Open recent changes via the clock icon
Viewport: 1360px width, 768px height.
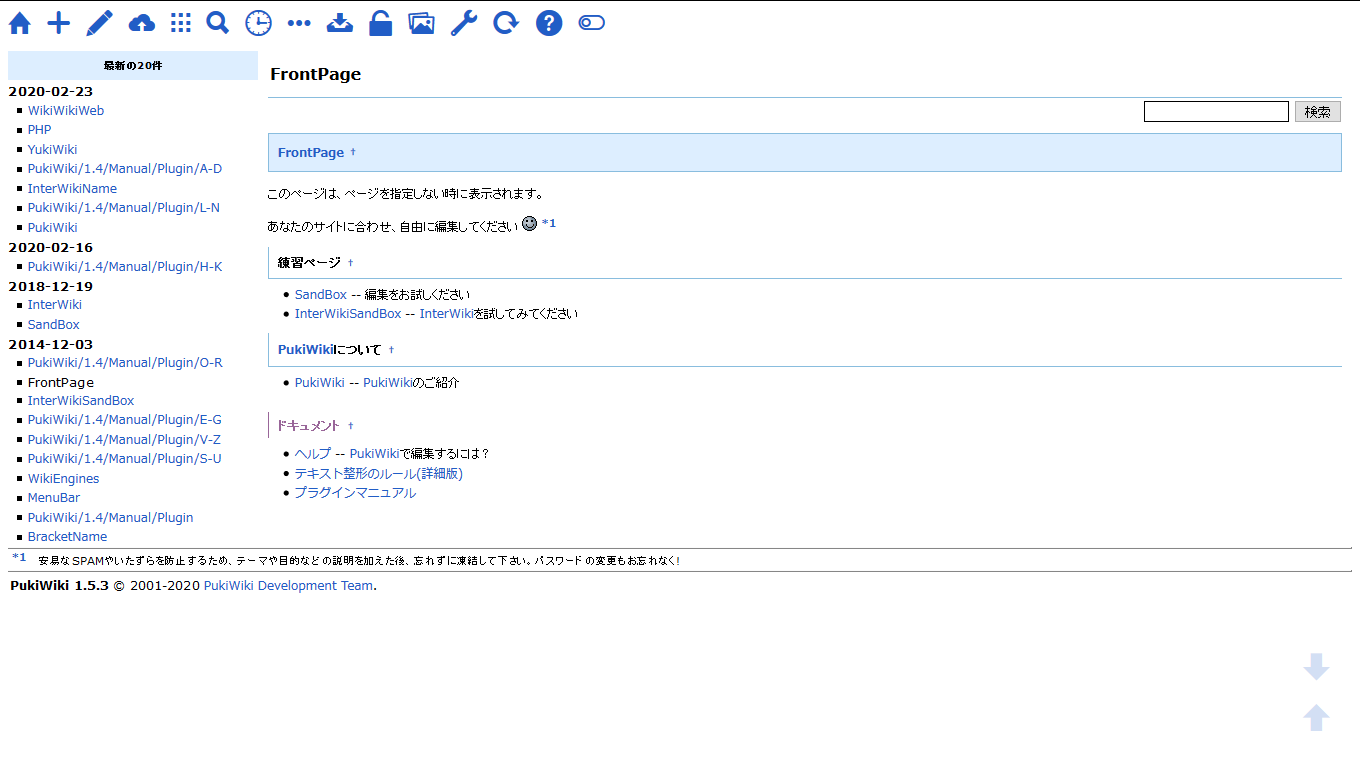(258, 23)
